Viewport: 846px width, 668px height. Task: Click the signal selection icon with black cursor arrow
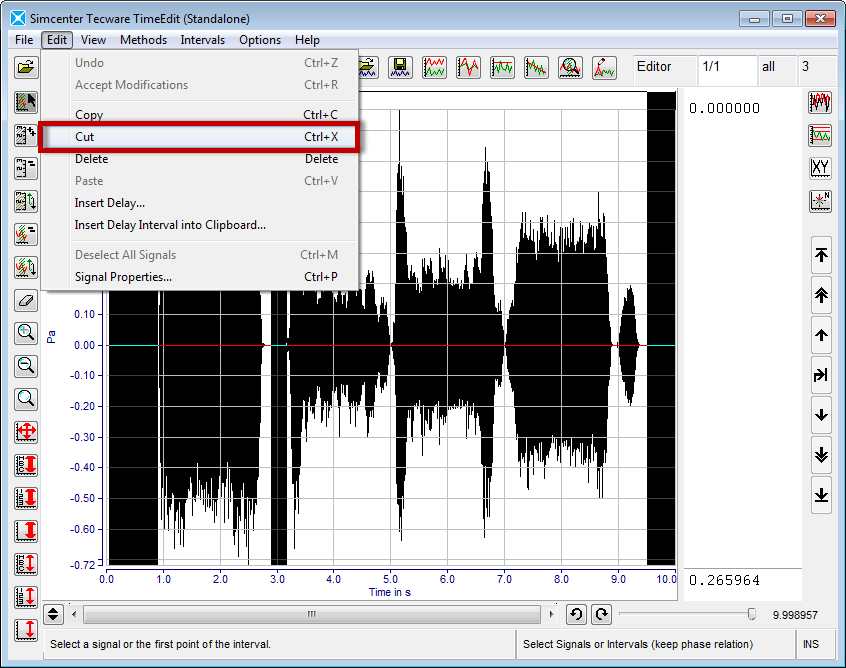tap(26, 102)
